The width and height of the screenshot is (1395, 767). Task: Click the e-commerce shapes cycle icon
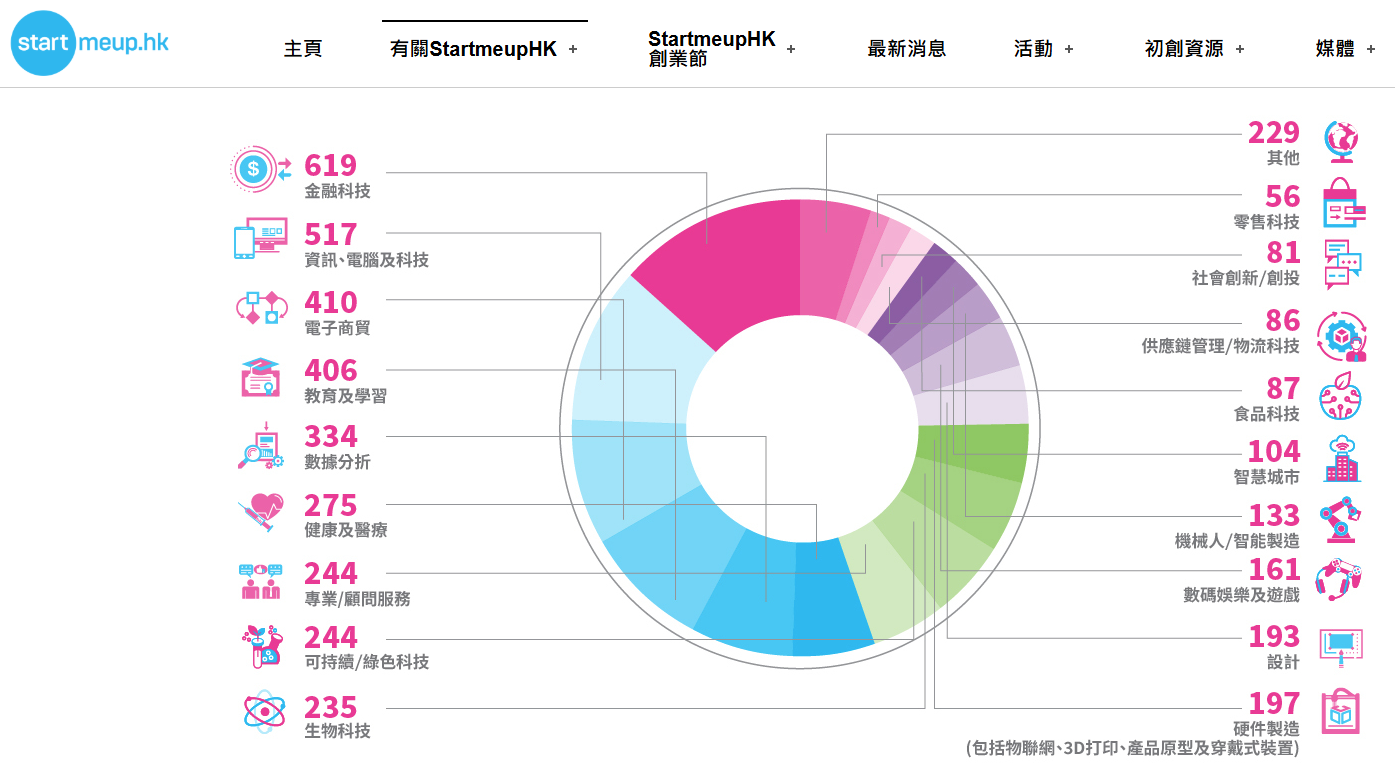(261, 307)
